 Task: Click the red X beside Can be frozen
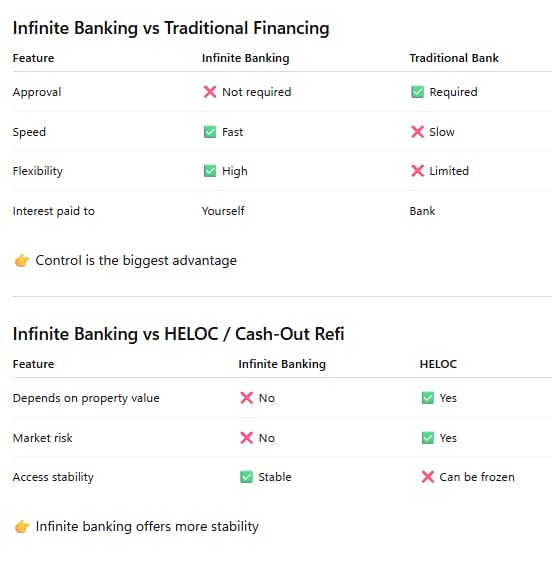[428, 477]
